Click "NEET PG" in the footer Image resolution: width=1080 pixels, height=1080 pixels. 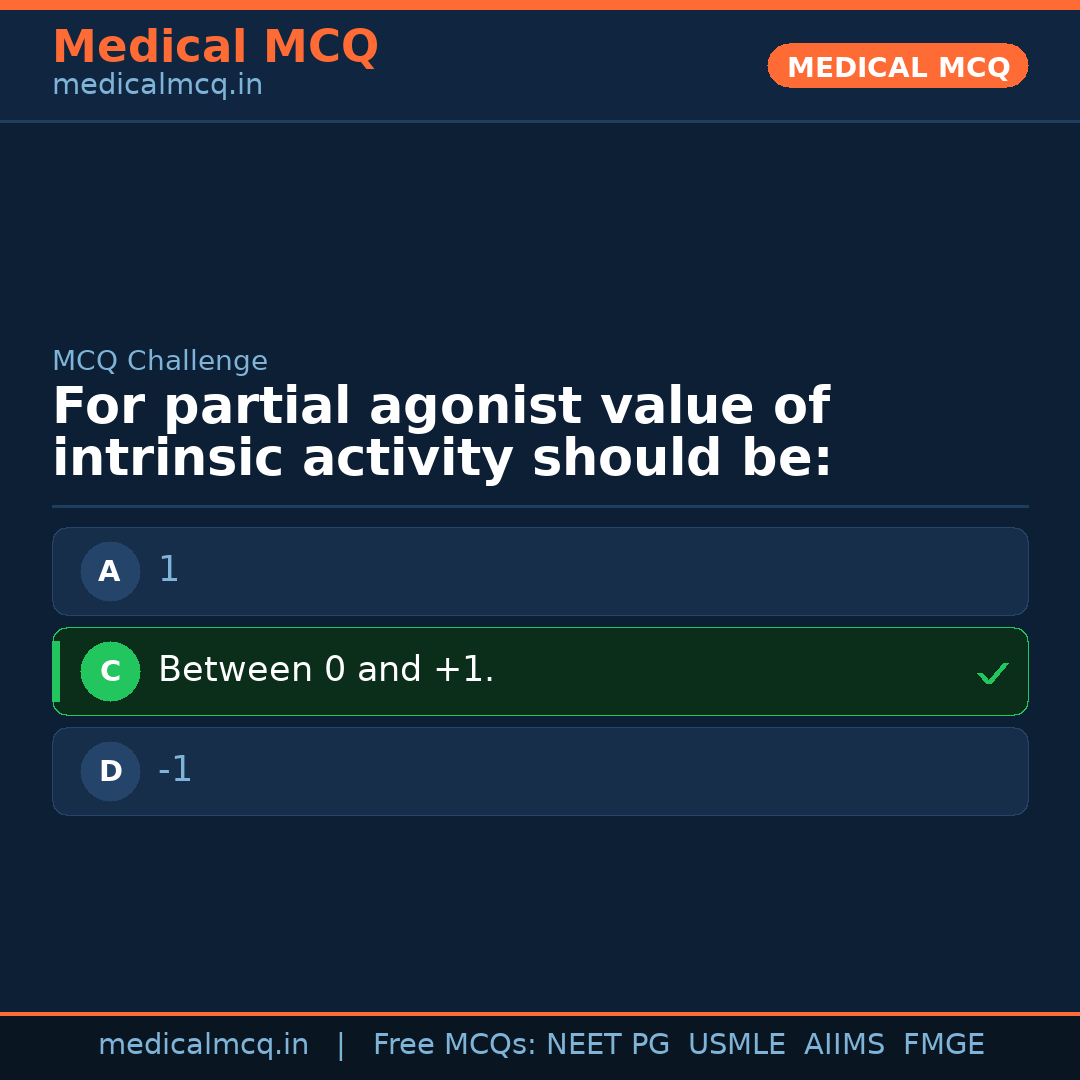[x=608, y=1045]
